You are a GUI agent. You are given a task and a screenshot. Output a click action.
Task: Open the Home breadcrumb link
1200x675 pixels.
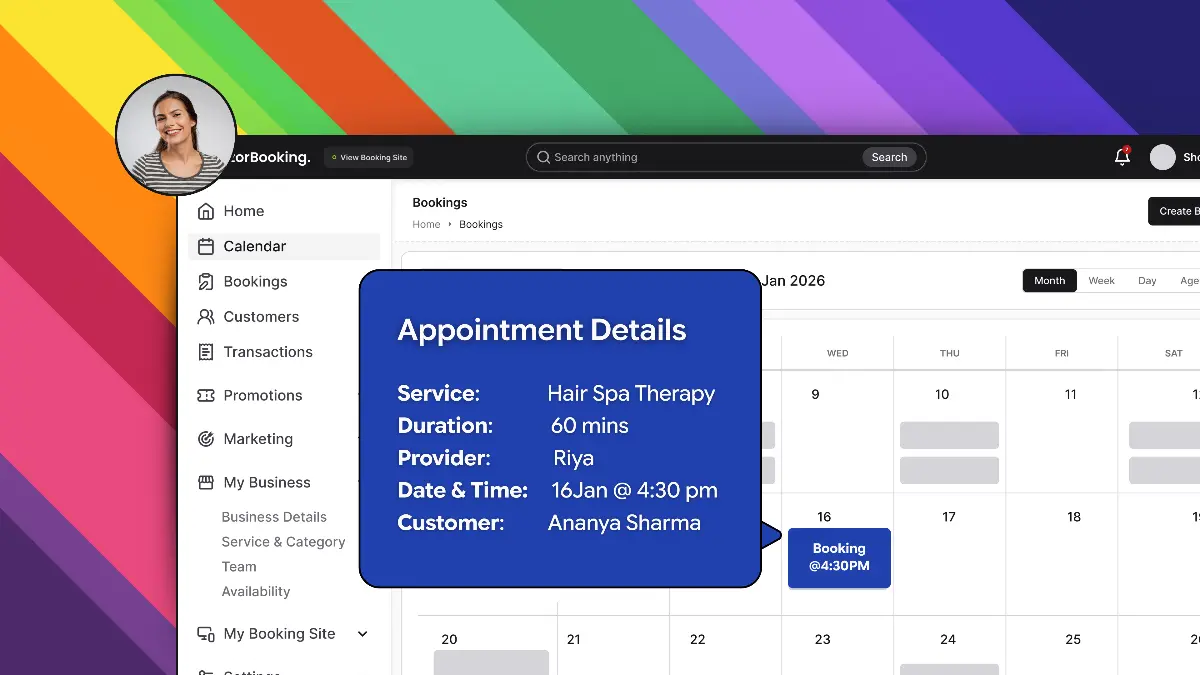pyautogui.click(x=425, y=224)
